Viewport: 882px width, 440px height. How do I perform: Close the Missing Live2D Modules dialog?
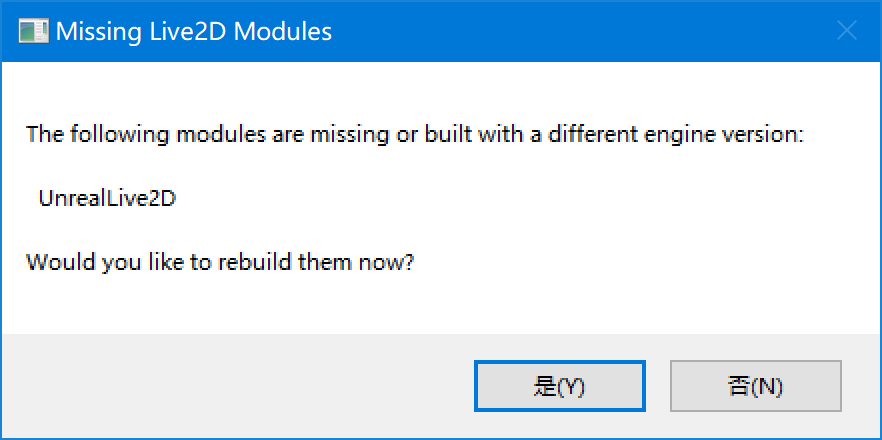point(846,31)
